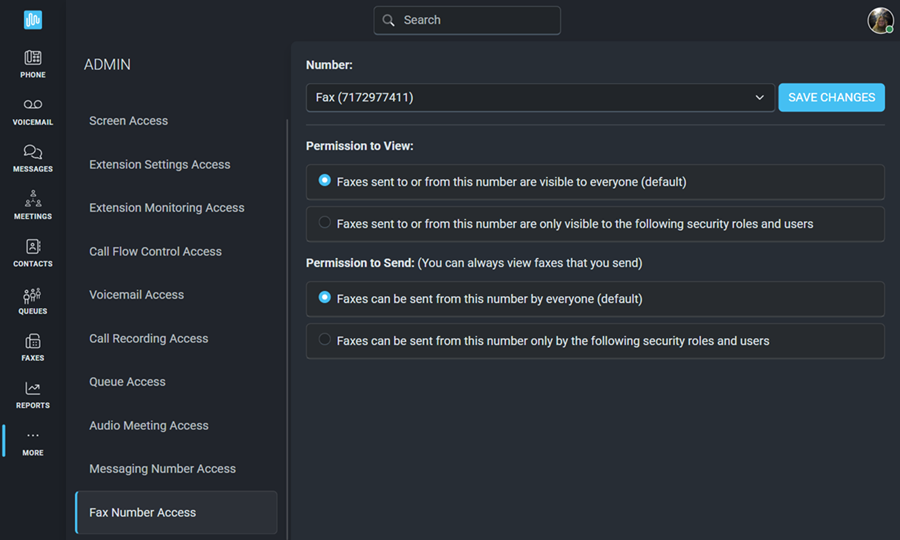The height and width of the screenshot is (540, 900).
Task: Open the Faxes machine icon
Action: click(x=33, y=341)
